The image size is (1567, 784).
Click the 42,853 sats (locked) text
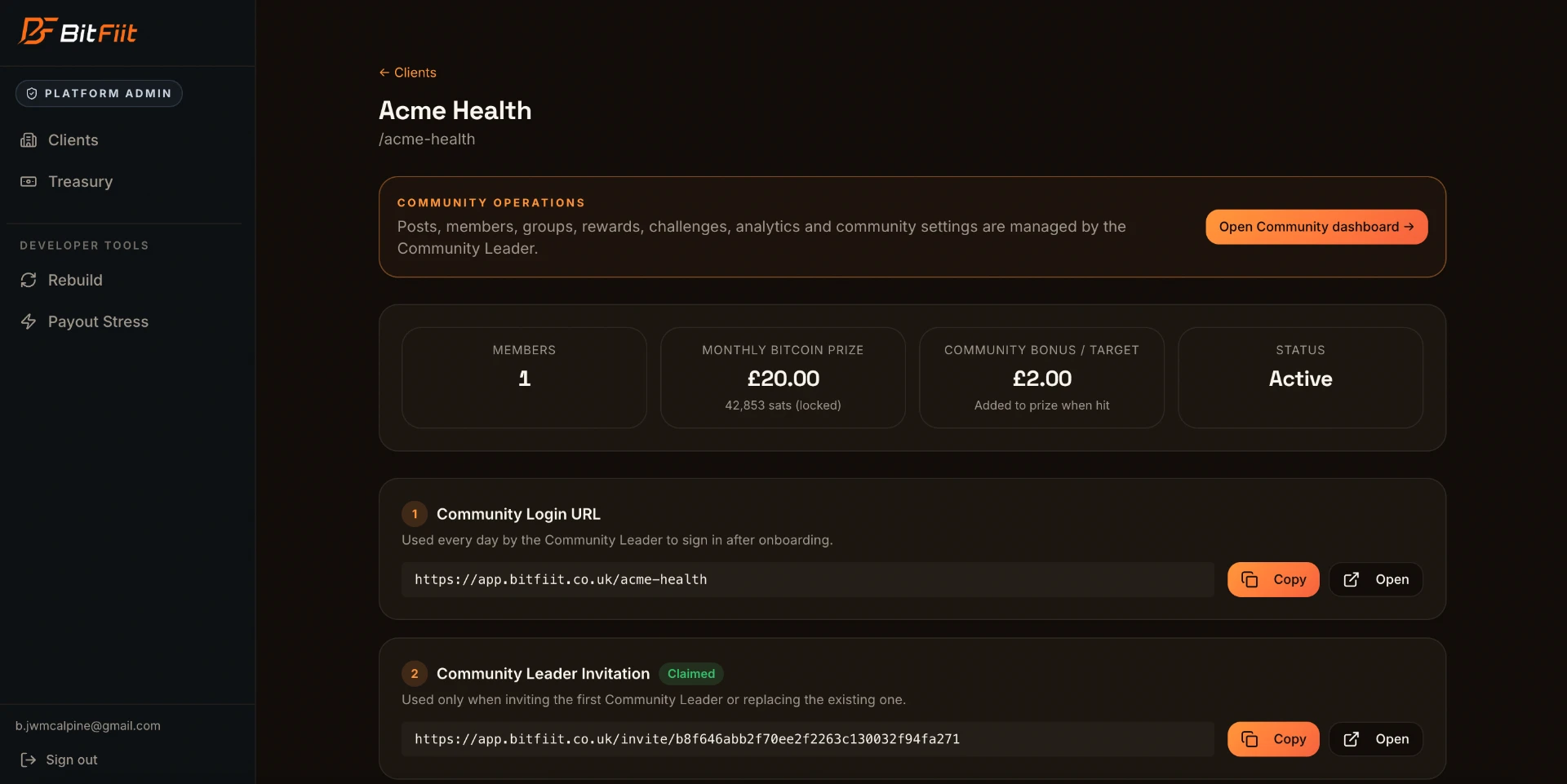pos(783,405)
